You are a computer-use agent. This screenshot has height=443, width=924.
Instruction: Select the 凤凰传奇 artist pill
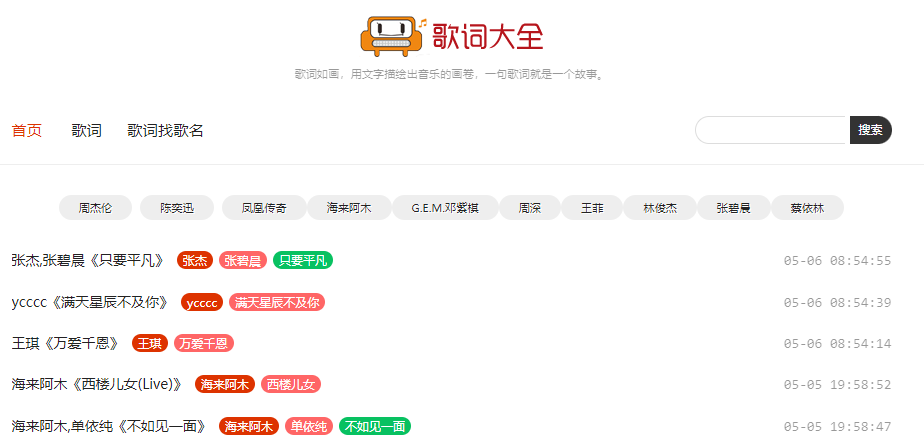(264, 208)
